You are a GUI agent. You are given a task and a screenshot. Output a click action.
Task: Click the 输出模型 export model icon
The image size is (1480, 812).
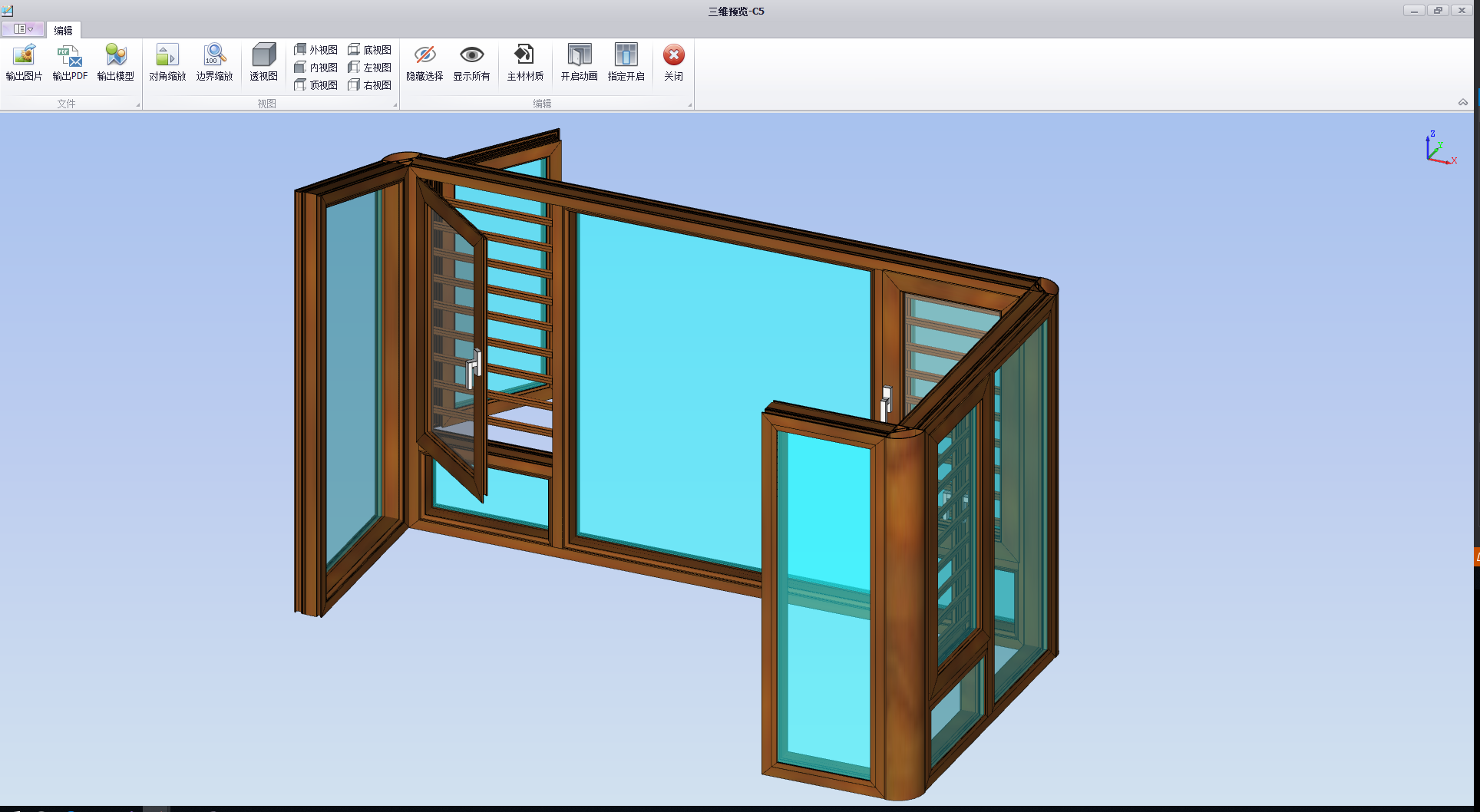point(116,62)
